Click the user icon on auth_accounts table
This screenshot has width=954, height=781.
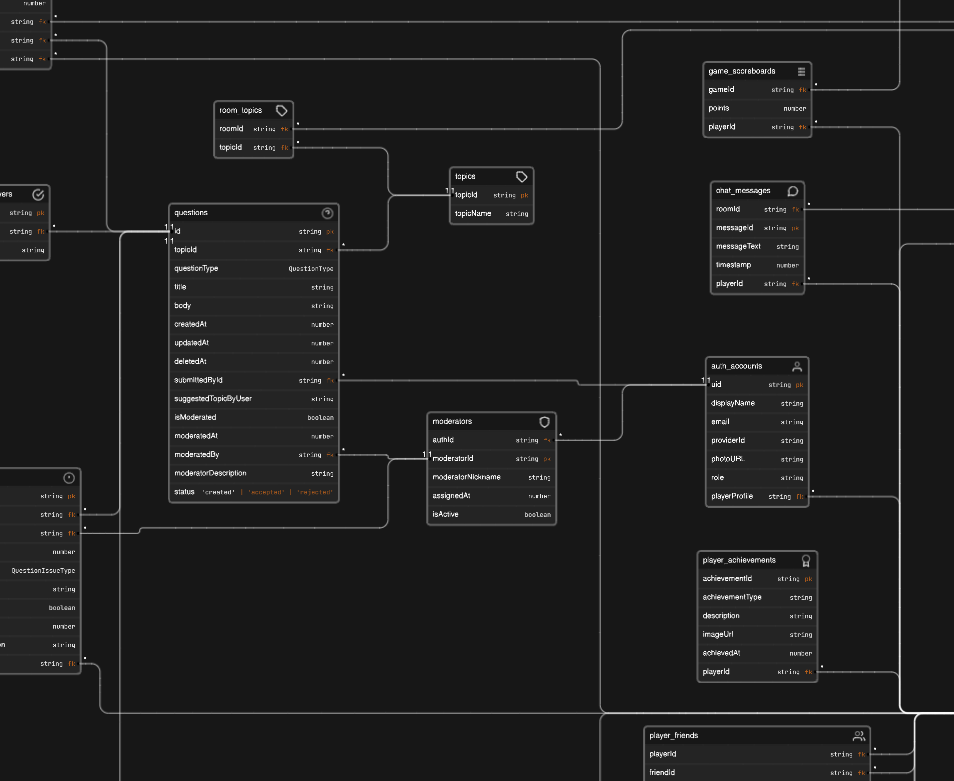point(797,367)
